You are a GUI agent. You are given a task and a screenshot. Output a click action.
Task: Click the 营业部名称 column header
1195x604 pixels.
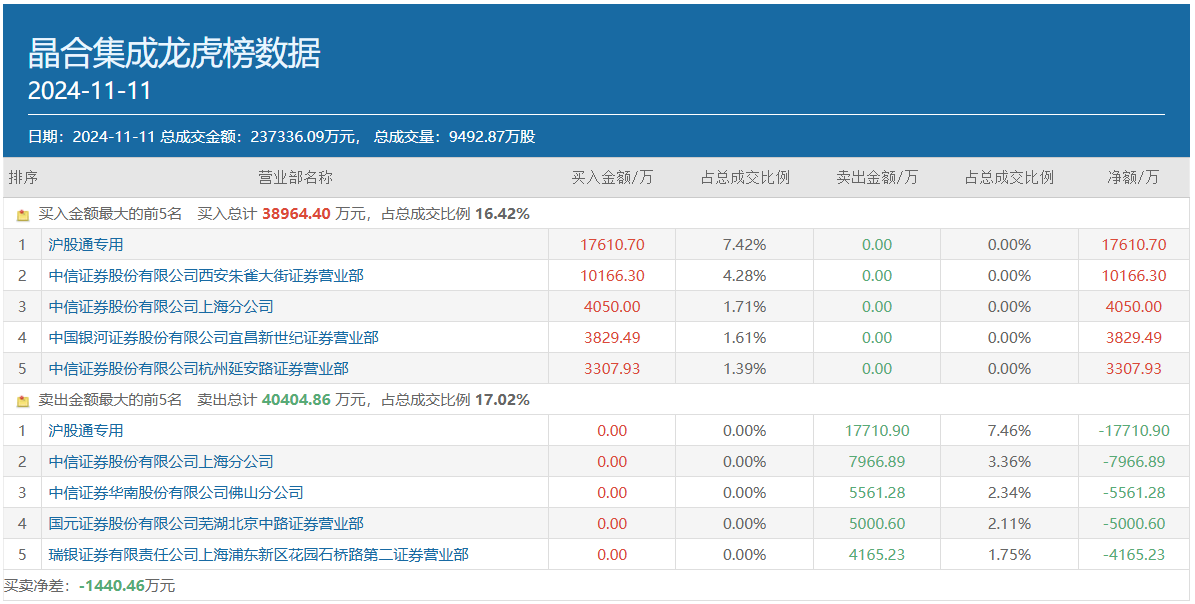(x=295, y=178)
